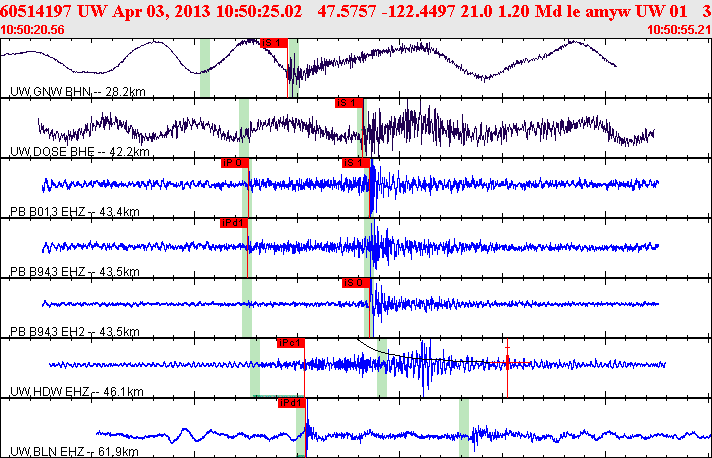The width and height of the screenshot is (712, 458).
Task: Click the magnitude 1.20 Md in header
Action: point(530,11)
